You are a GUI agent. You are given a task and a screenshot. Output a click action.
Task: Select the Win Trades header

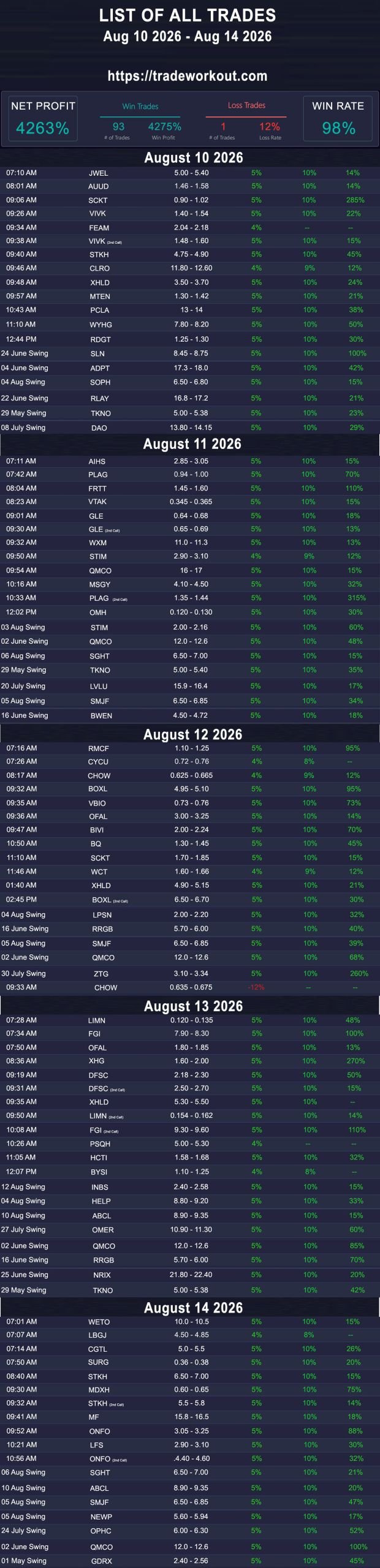[x=140, y=106]
